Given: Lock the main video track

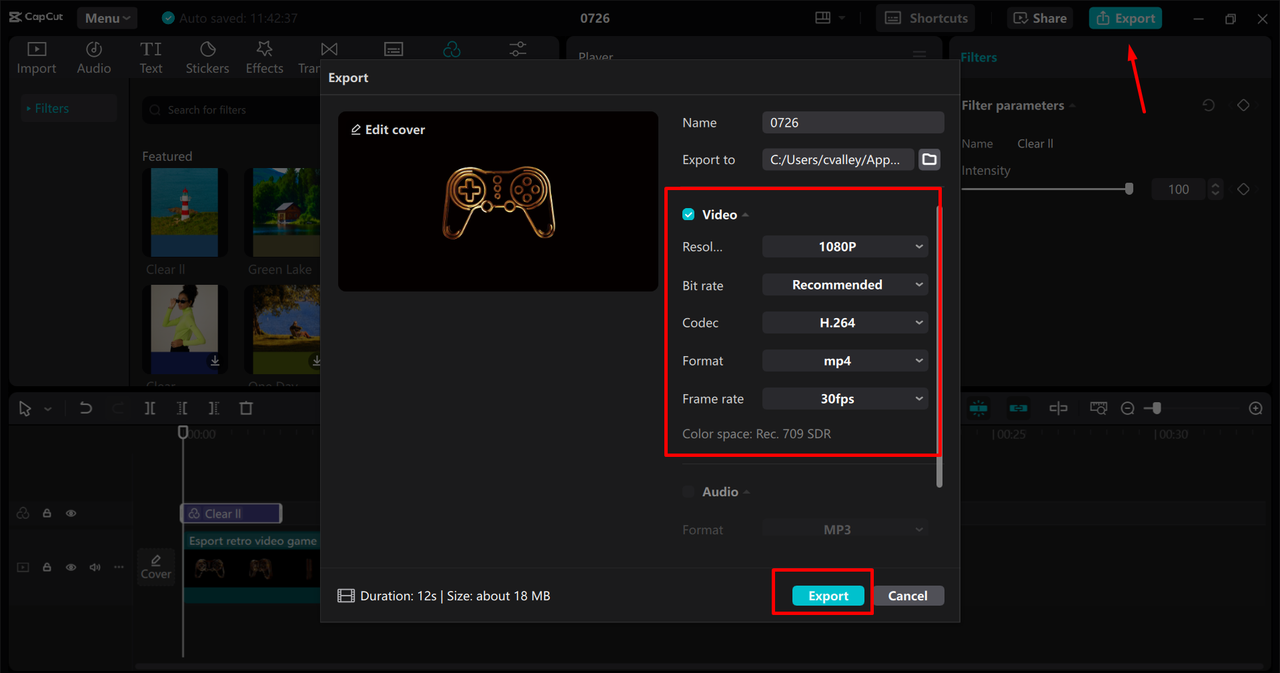Looking at the screenshot, I should [x=47, y=567].
